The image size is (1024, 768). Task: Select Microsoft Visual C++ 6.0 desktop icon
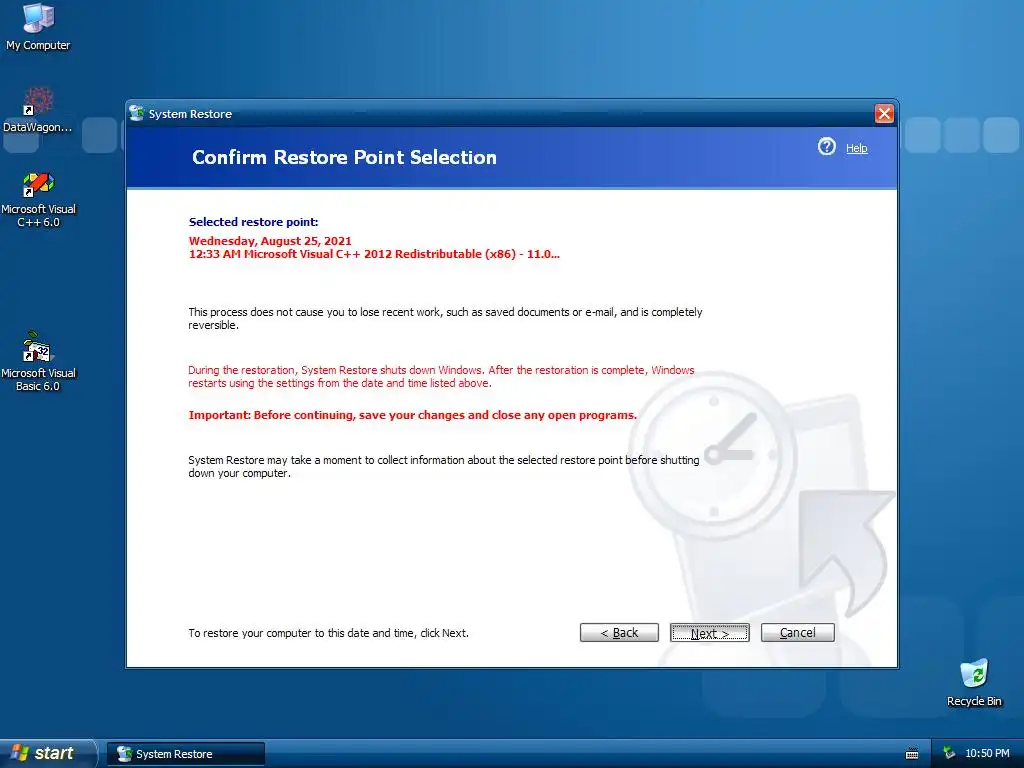coord(38,200)
